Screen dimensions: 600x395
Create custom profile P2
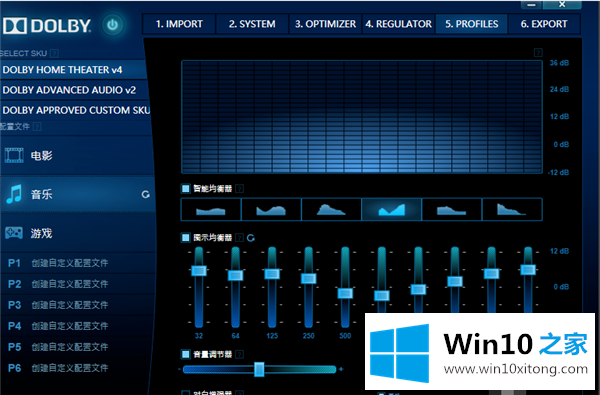pyautogui.click(x=77, y=284)
